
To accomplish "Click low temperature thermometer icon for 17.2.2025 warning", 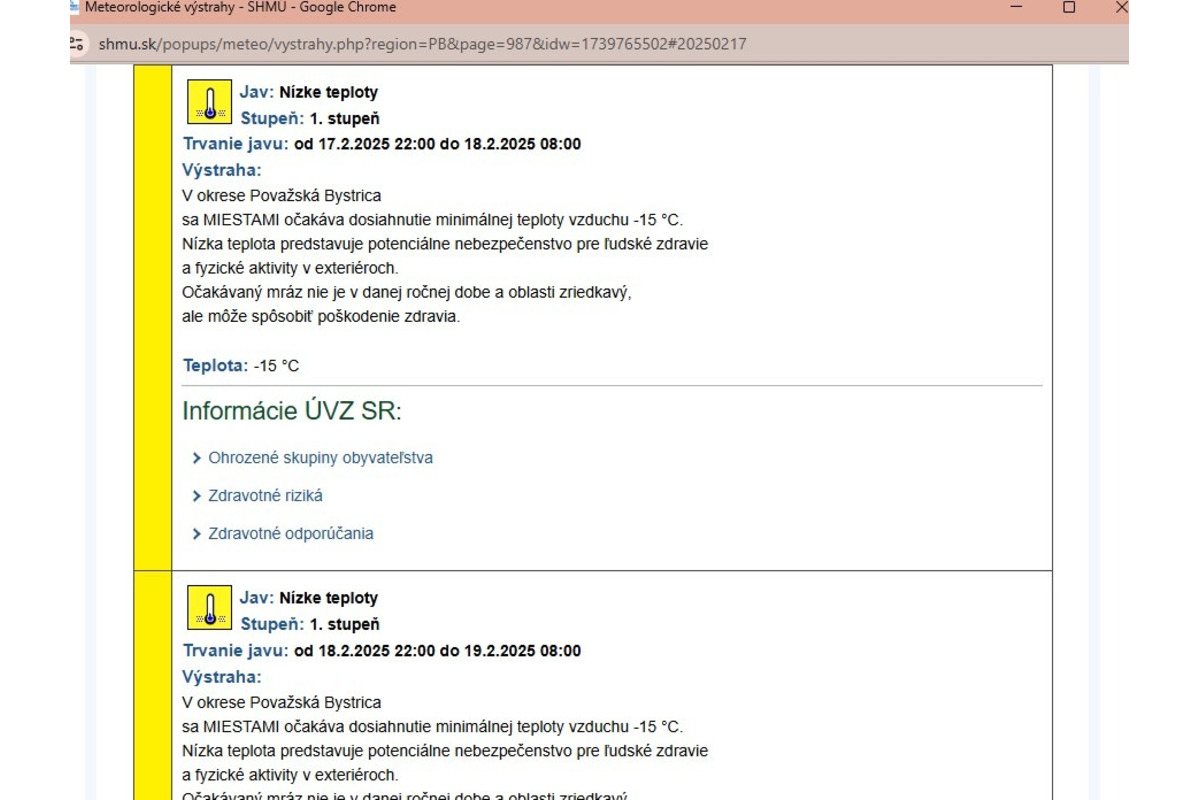I will pos(209,101).
